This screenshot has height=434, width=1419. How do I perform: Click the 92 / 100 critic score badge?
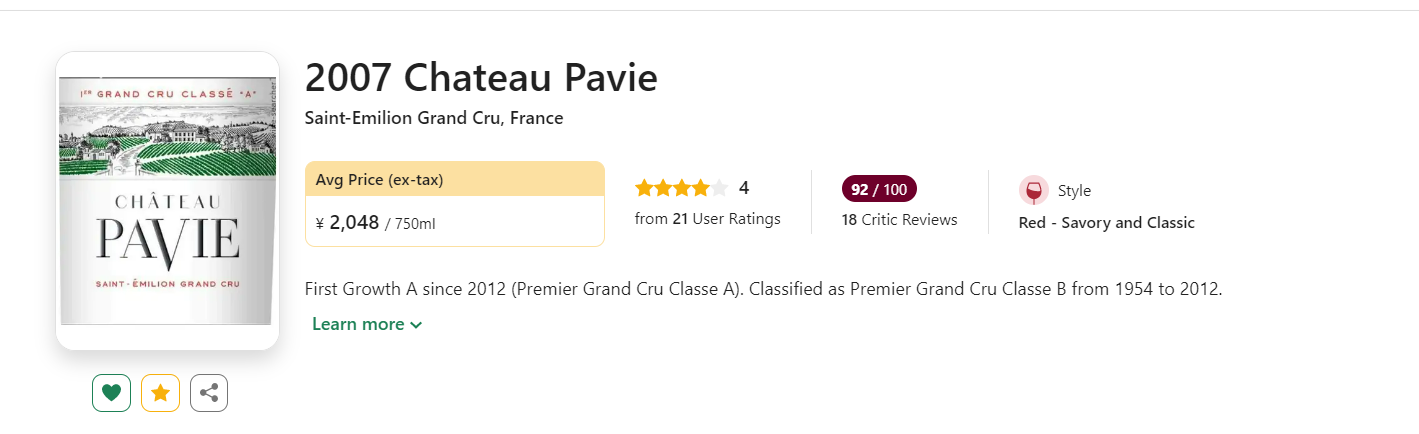click(879, 189)
